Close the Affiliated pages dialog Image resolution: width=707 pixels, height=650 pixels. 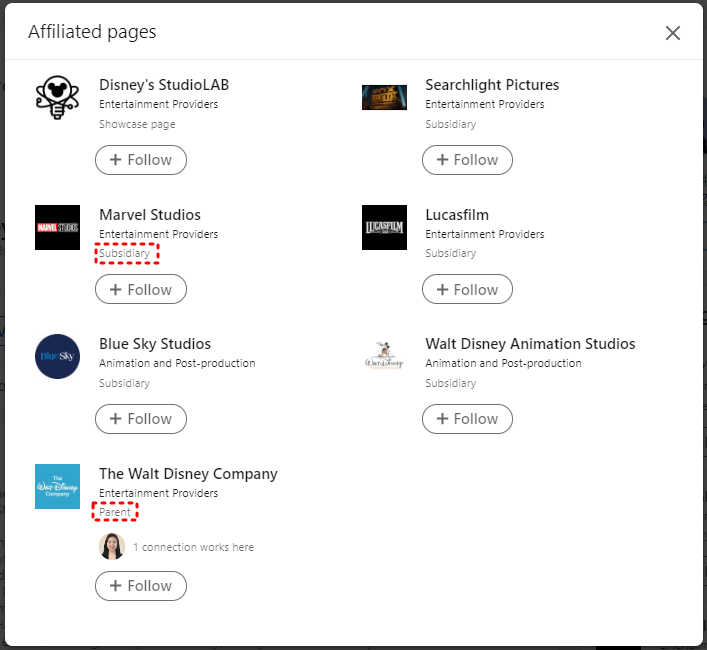(x=672, y=33)
